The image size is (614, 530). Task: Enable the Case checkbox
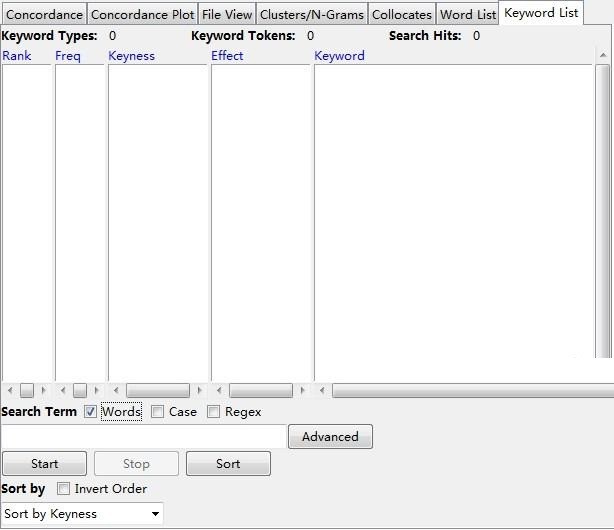(158, 412)
